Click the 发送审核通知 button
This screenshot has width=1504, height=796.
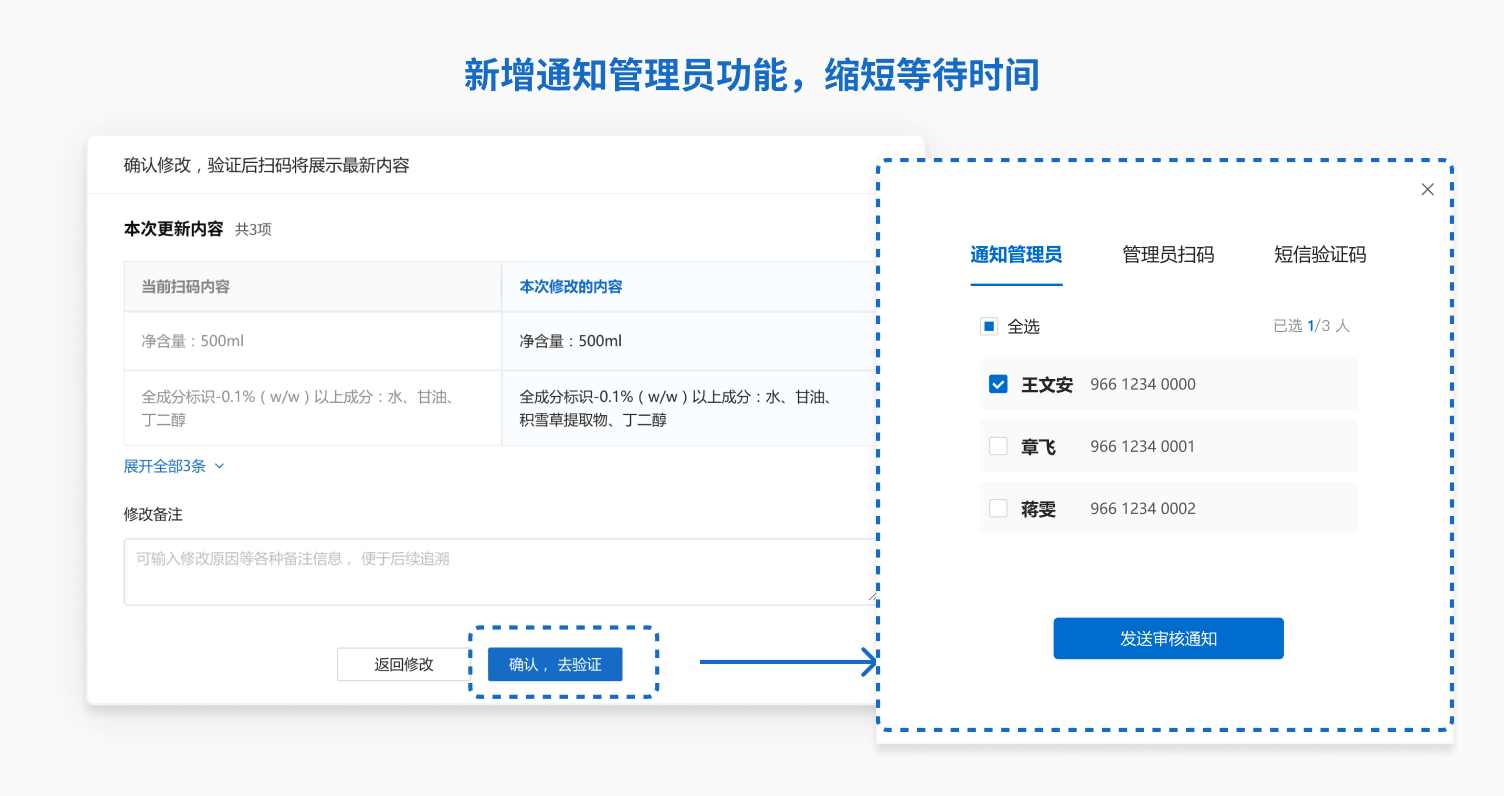1168,638
